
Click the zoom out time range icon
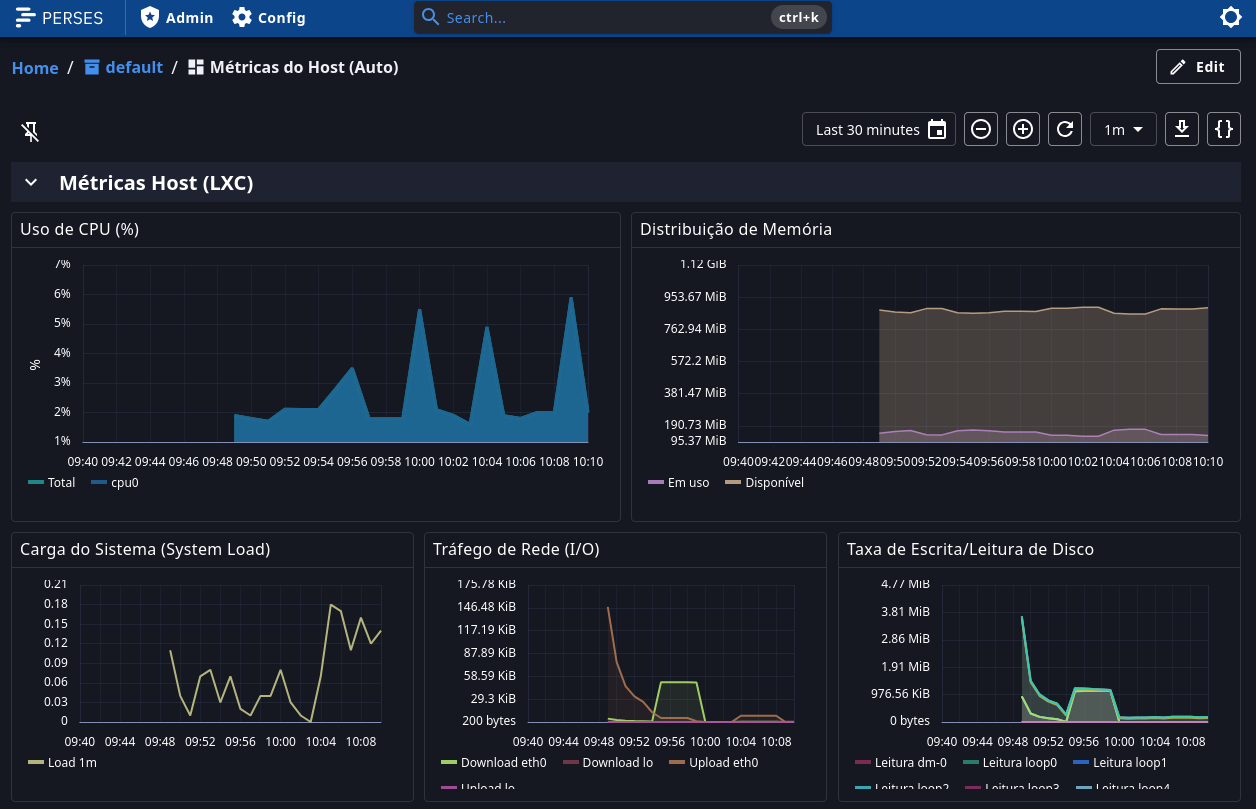tap(981, 129)
